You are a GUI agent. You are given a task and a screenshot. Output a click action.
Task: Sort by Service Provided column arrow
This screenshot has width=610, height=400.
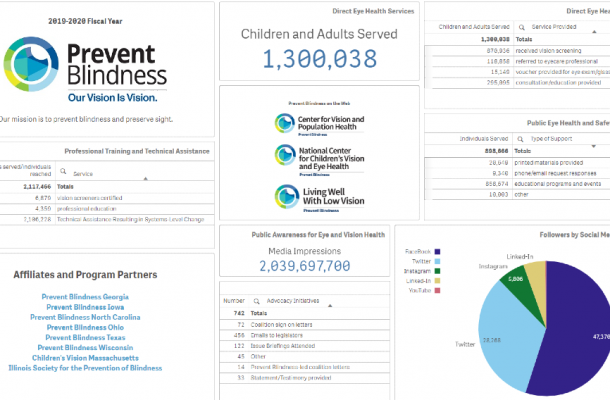[x=594, y=32]
